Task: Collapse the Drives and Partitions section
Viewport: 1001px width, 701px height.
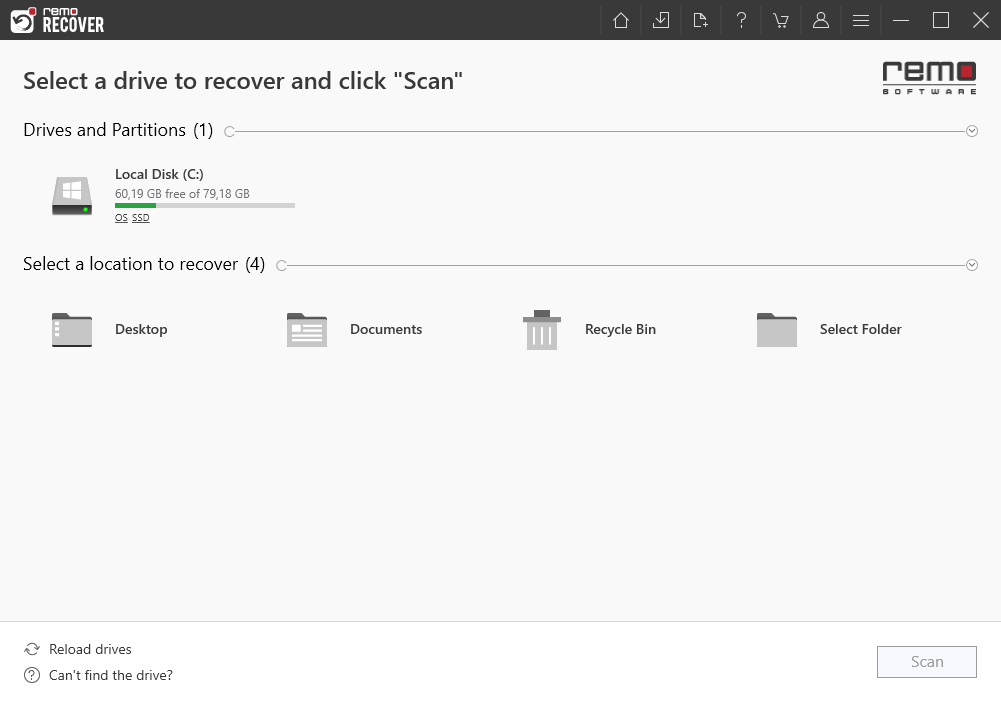Action: pyautogui.click(x=970, y=130)
